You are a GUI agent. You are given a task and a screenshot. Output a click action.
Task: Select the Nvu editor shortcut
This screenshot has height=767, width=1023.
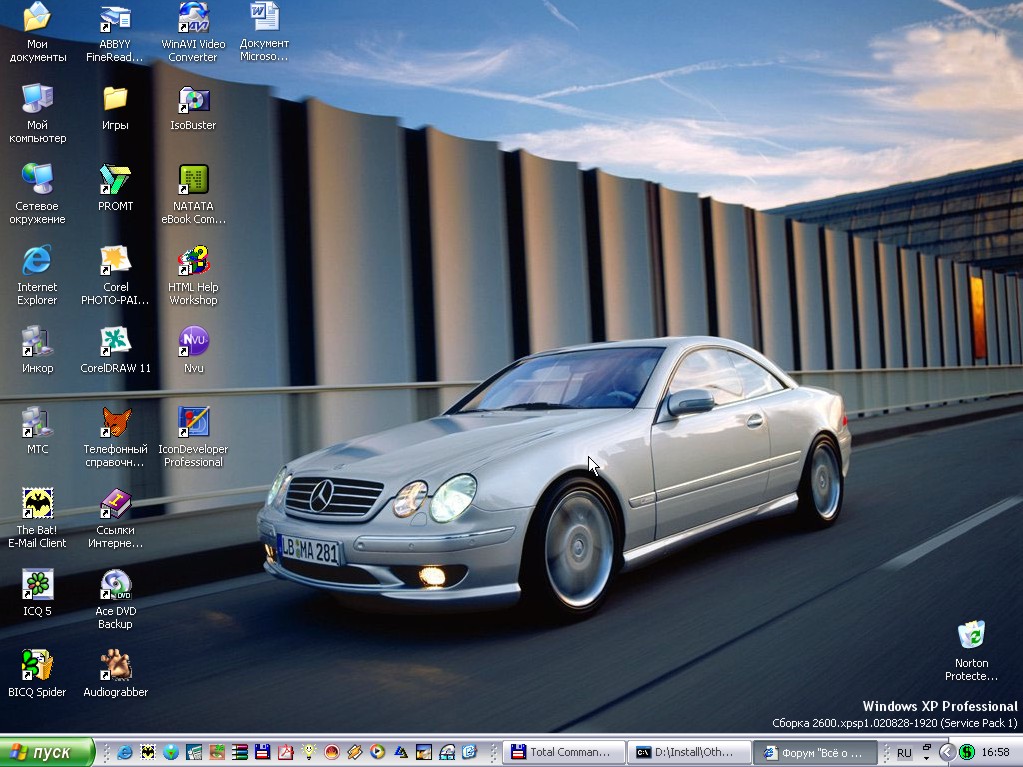click(x=193, y=343)
